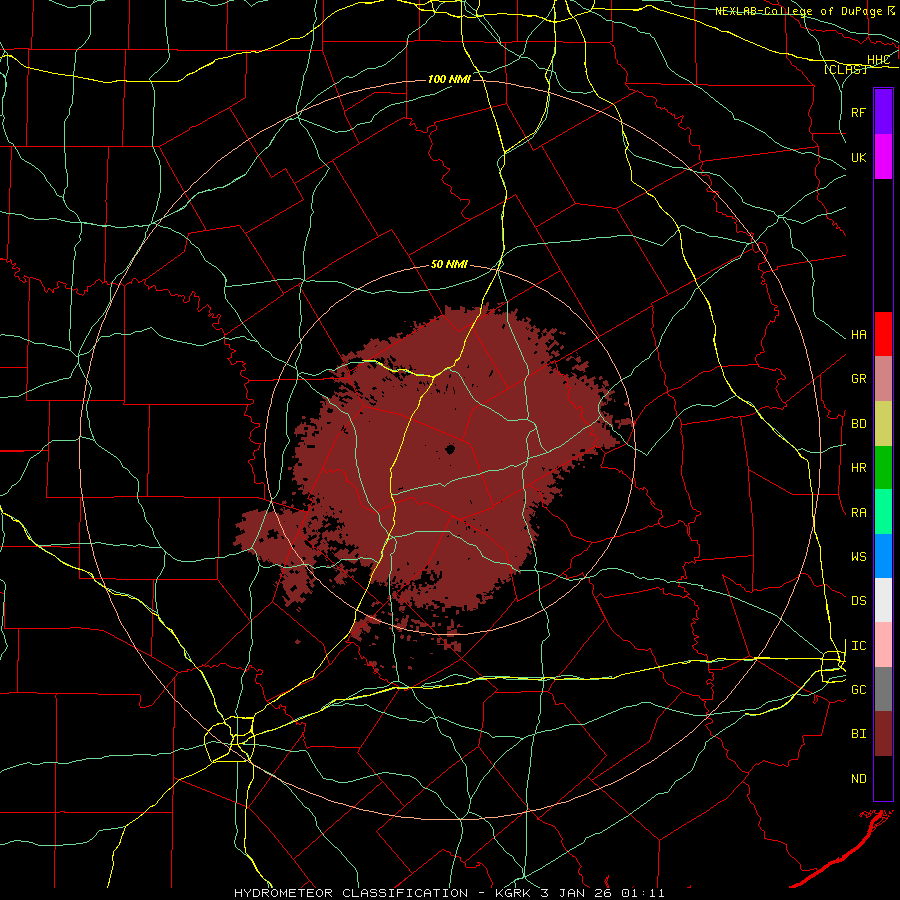The image size is (900, 900).
Task: Click the UK magenta legend swatch
Action: tap(883, 157)
